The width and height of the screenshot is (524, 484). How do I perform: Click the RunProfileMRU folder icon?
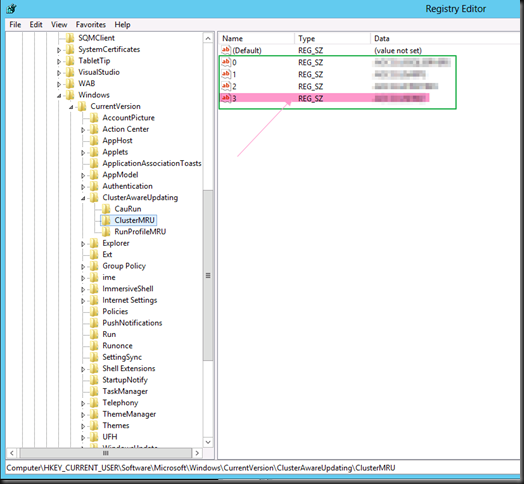click(106, 232)
